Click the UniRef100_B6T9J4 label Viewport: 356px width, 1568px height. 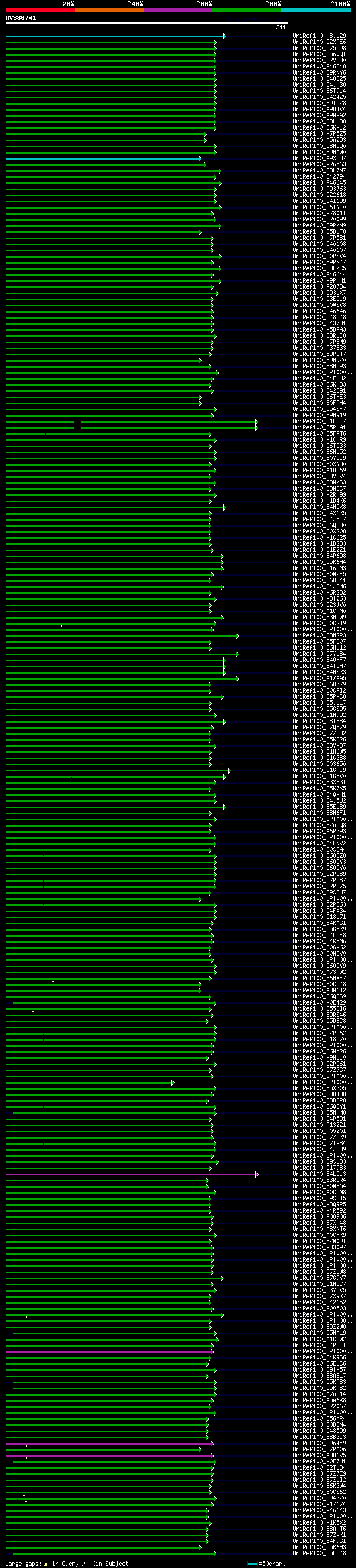click(319, 91)
